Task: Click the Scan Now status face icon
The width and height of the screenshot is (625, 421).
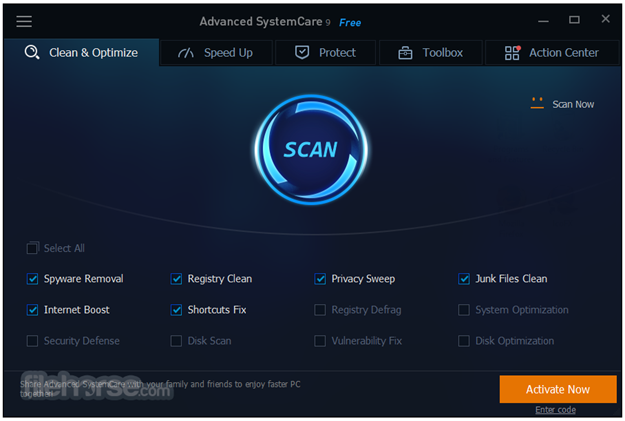Action: pyautogui.click(x=537, y=103)
